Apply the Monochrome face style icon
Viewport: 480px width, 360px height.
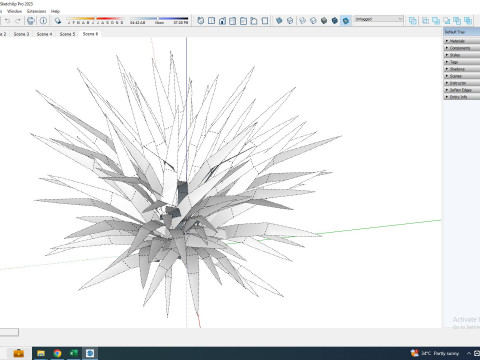point(346,21)
